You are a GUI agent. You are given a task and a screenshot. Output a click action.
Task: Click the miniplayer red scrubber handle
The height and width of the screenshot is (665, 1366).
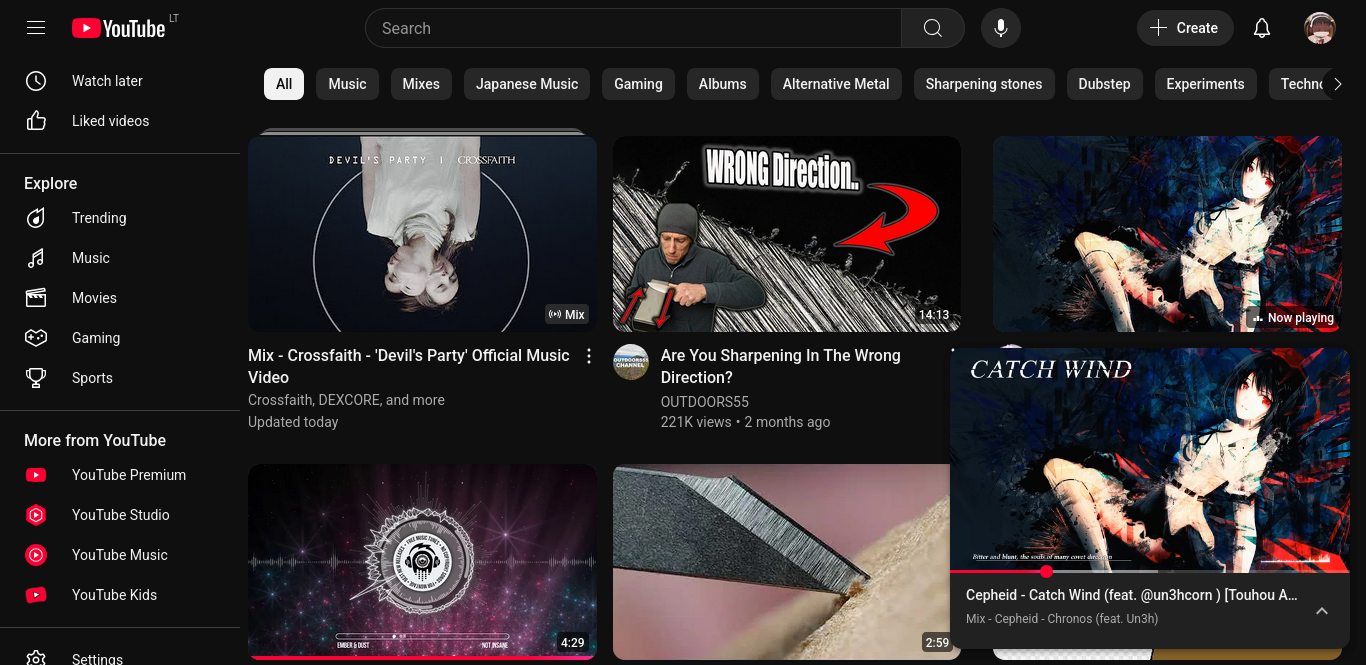pyautogui.click(x=1046, y=572)
